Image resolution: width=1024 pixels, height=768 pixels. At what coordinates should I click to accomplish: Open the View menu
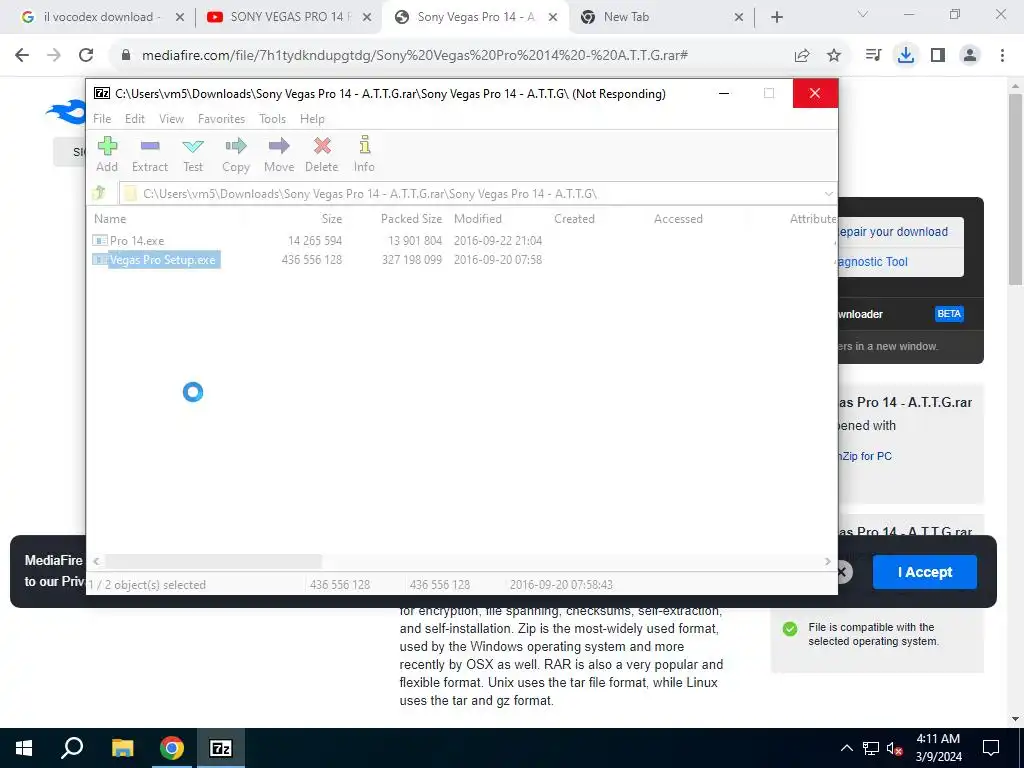click(x=171, y=119)
